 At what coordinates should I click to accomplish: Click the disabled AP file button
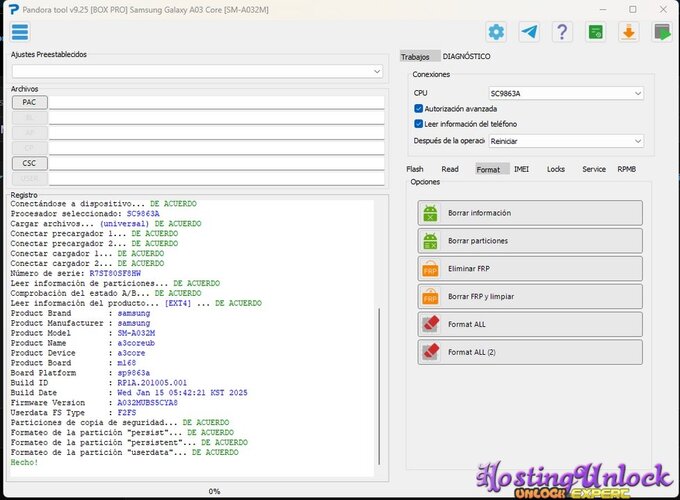pos(29,133)
